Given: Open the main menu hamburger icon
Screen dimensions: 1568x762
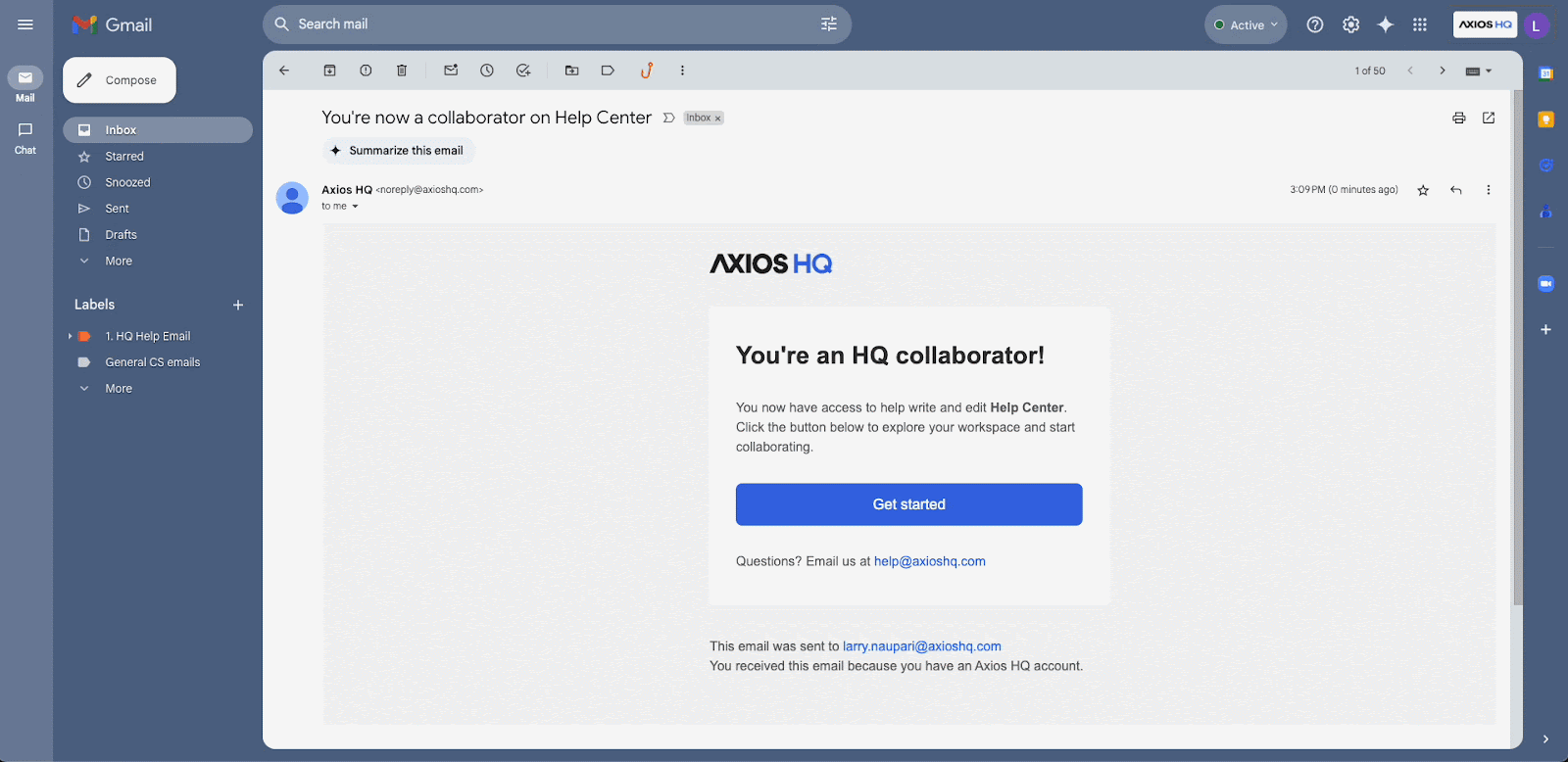Looking at the screenshot, I should pos(25,24).
